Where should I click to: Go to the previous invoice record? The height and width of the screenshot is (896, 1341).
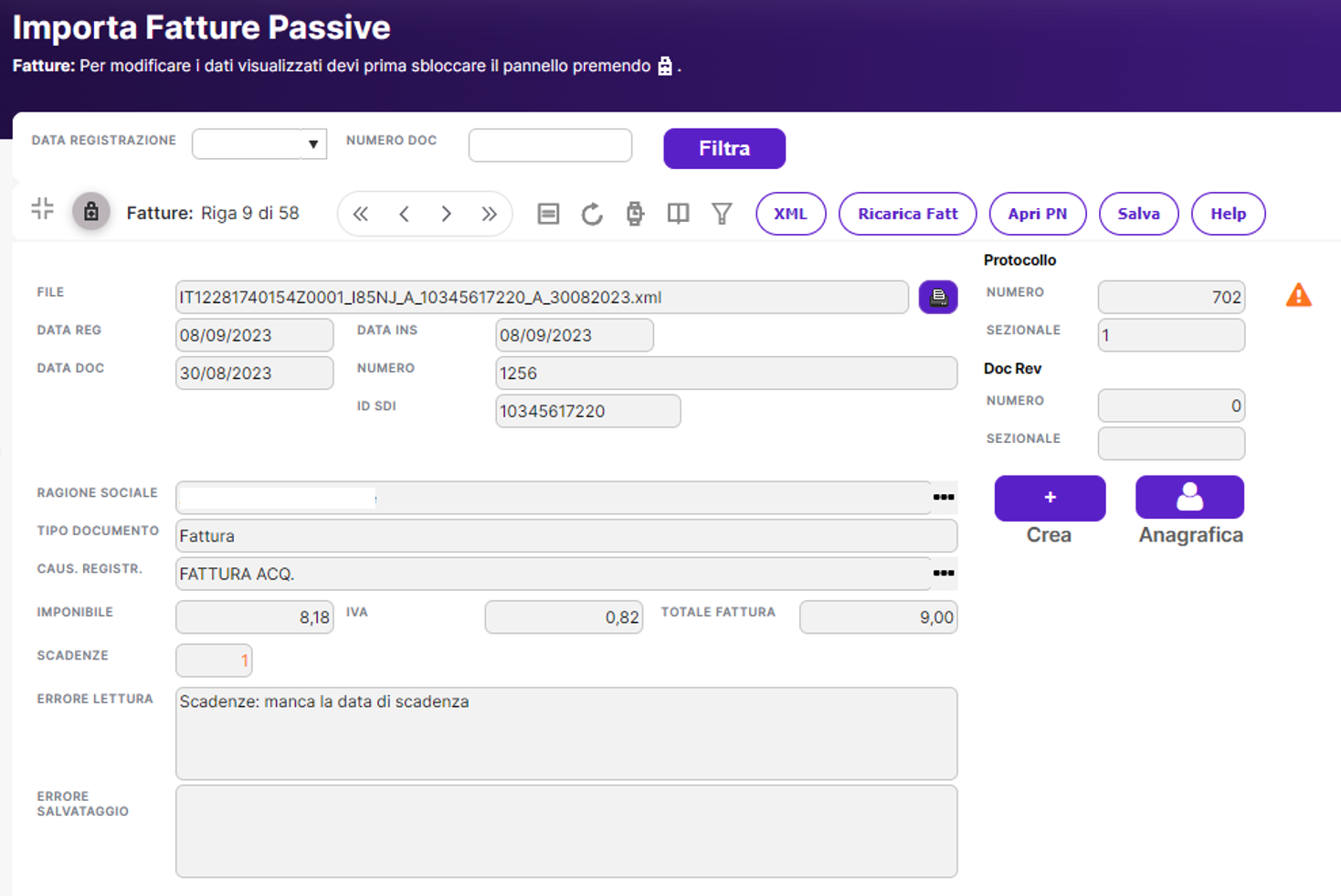click(x=404, y=214)
